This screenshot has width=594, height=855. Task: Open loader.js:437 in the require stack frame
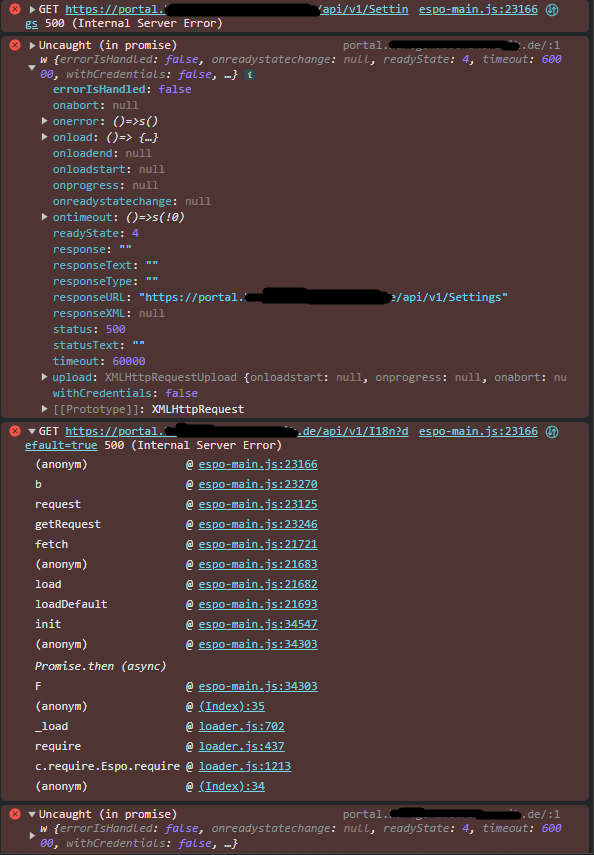coord(242,746)
